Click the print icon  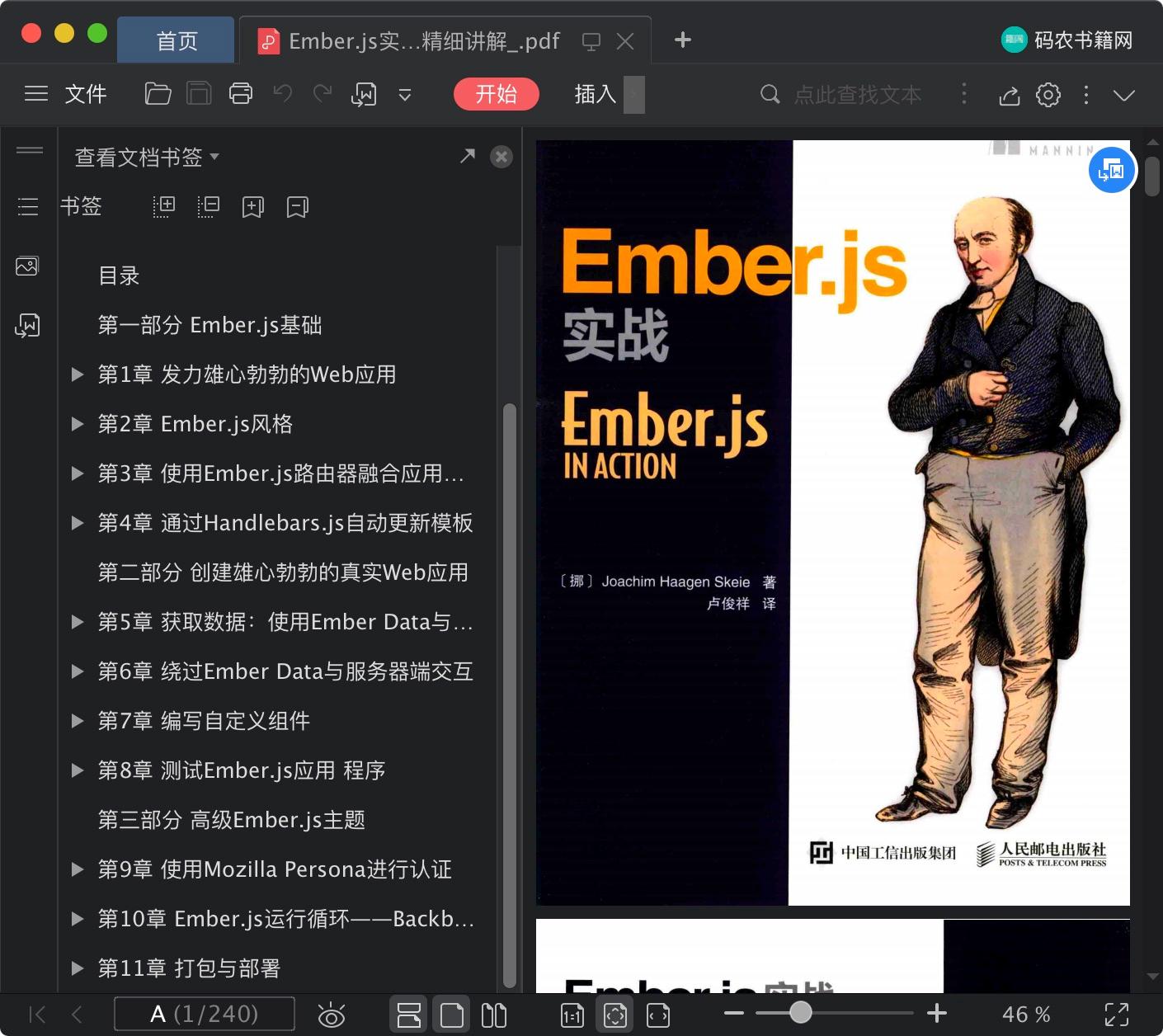click(x=241, y=94)
